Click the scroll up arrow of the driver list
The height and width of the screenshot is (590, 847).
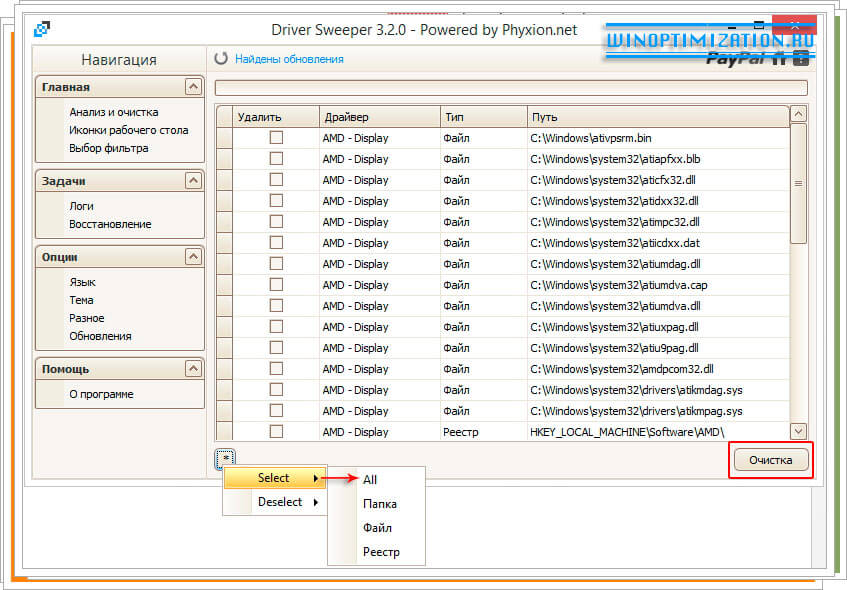(x=798, y=115)
